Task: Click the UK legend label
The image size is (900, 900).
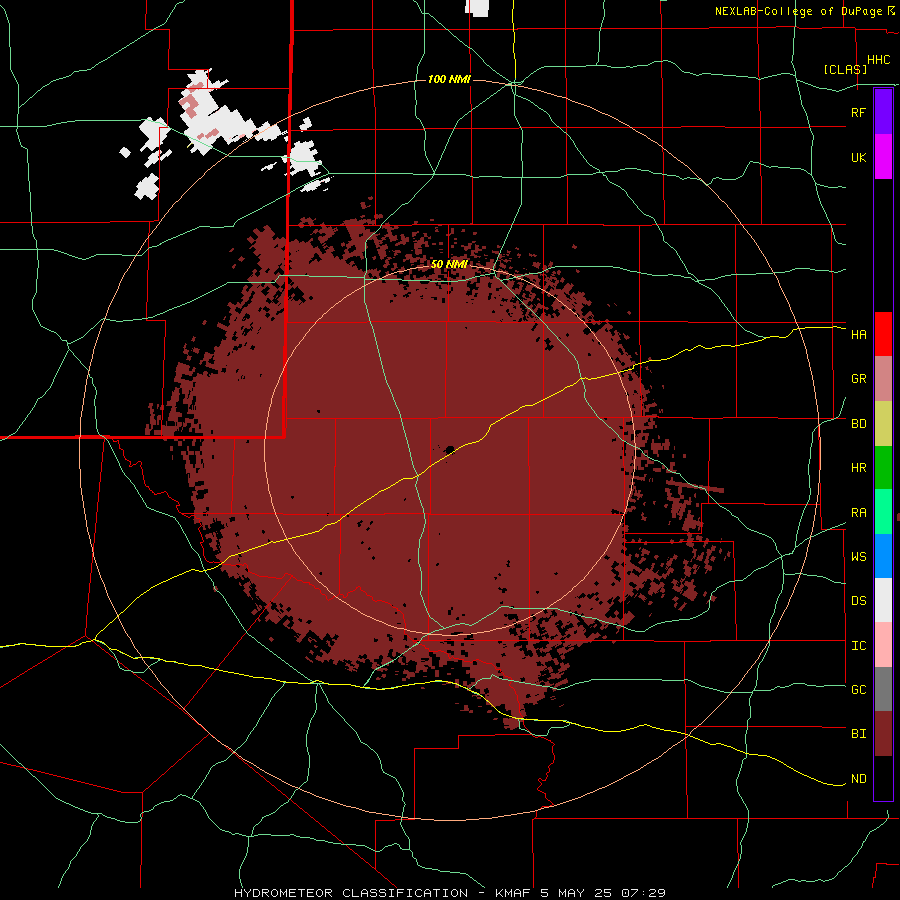Action: (858, 157)
